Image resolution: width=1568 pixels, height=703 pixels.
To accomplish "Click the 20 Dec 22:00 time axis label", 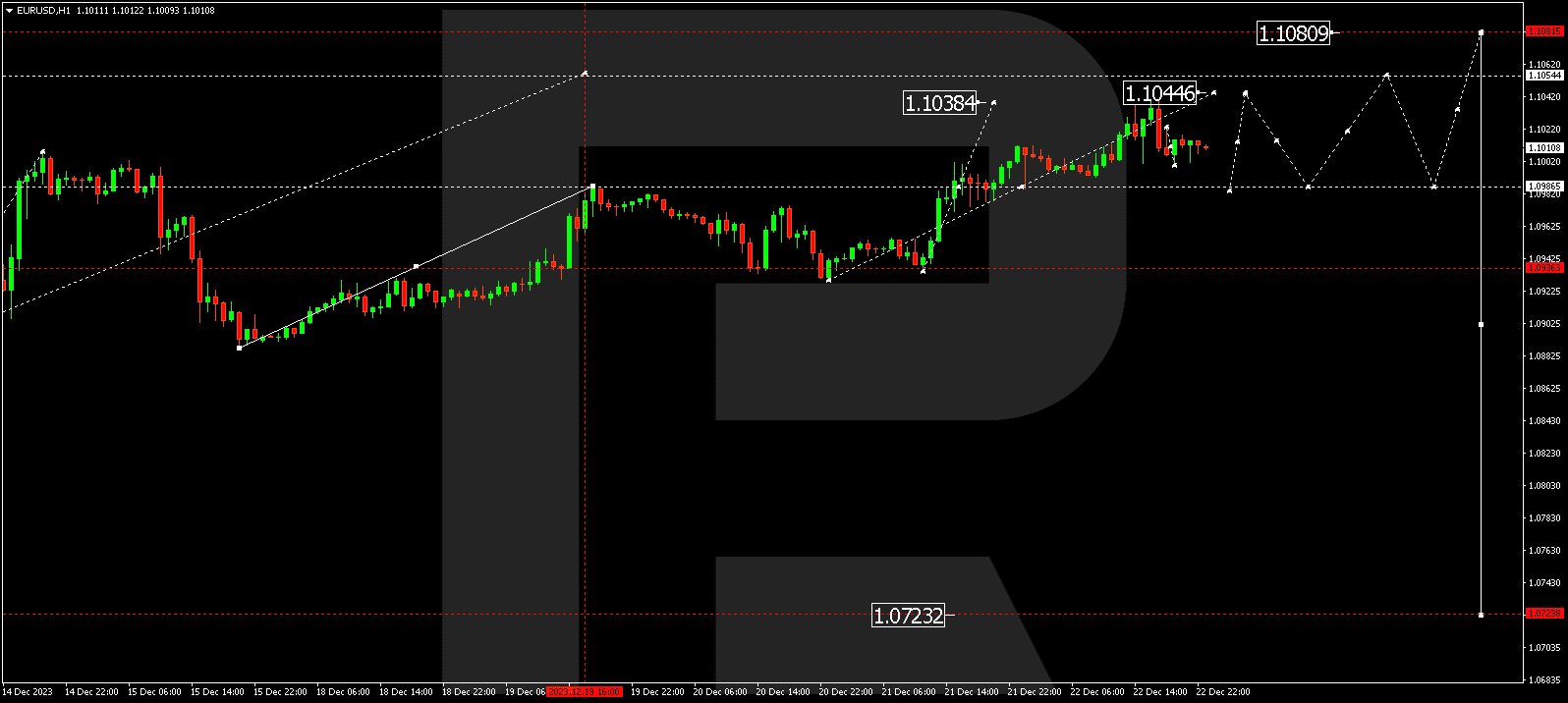I will 846,692.
